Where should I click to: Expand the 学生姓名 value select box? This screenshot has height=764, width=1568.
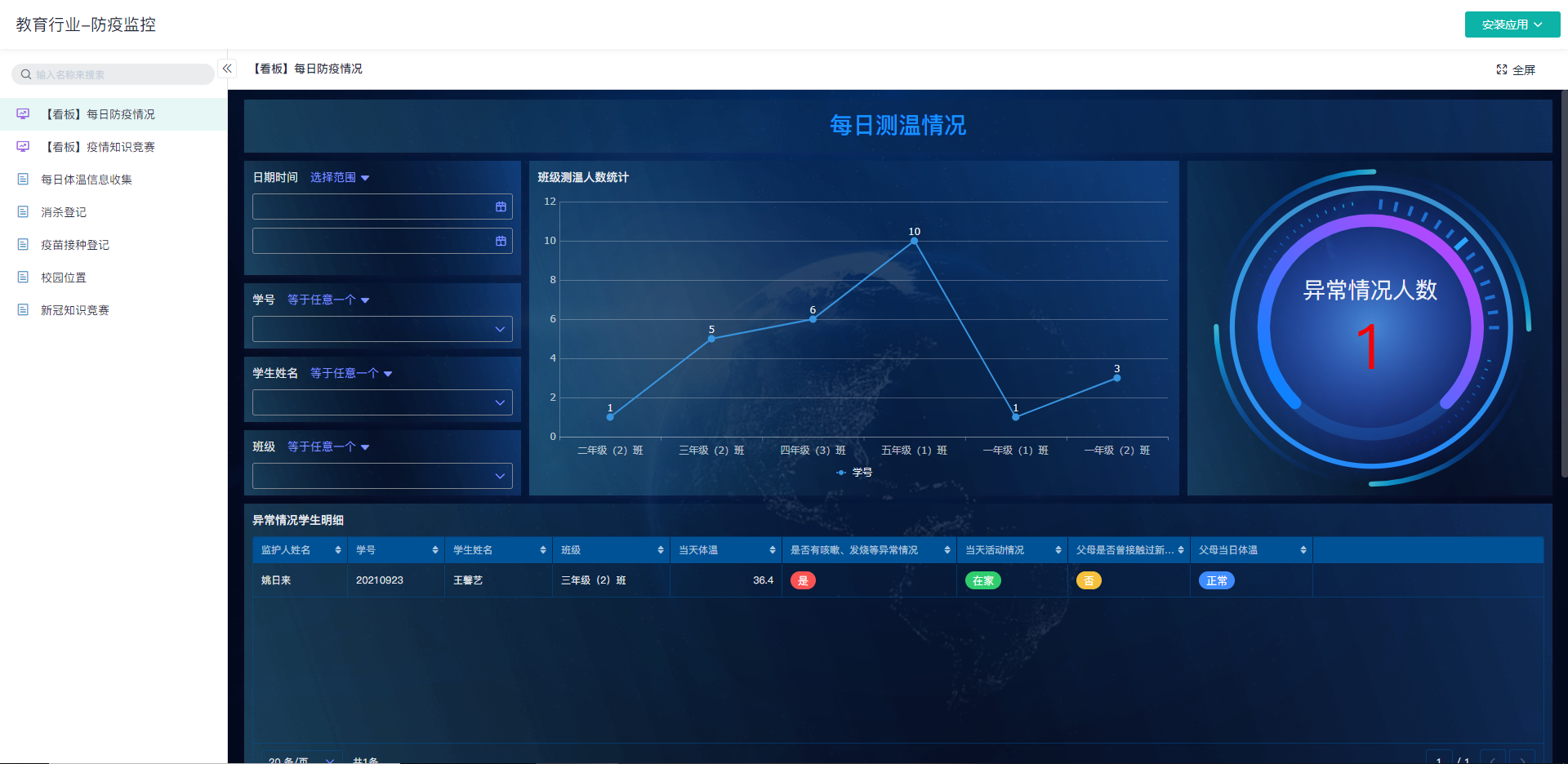[382, 402]
